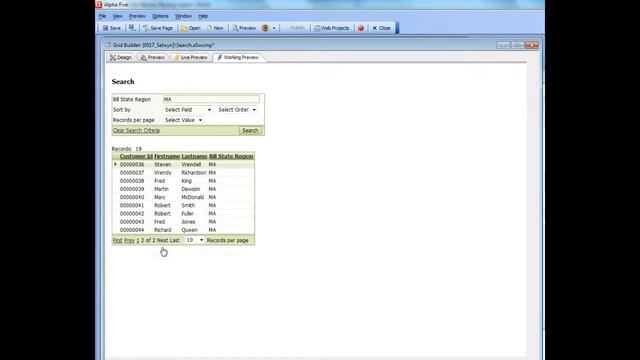The image size is (640, 360).
Task: Click first name Richard in the grid
Action: pyautogui.click(x=162, y=230)
